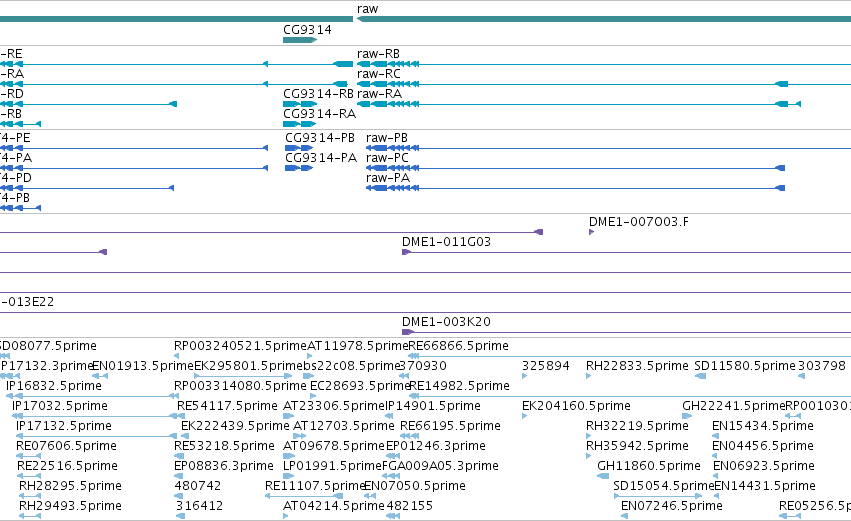Screen dimensions: 851x521
Task: Click the raw-RB transcript label
Action: coord(378,54)
